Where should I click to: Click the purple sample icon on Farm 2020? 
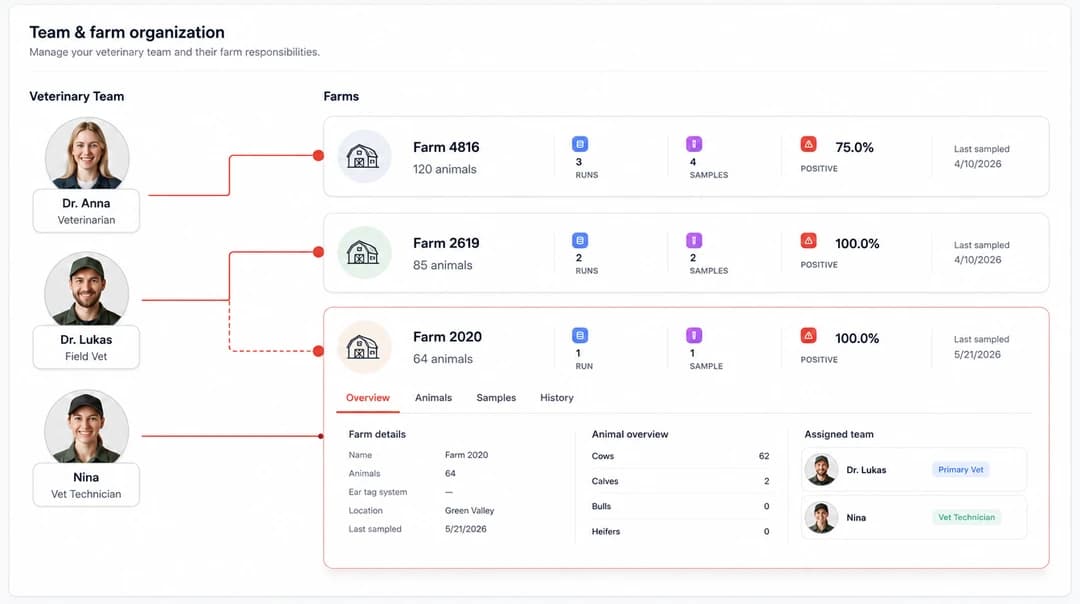click(694, 335)
